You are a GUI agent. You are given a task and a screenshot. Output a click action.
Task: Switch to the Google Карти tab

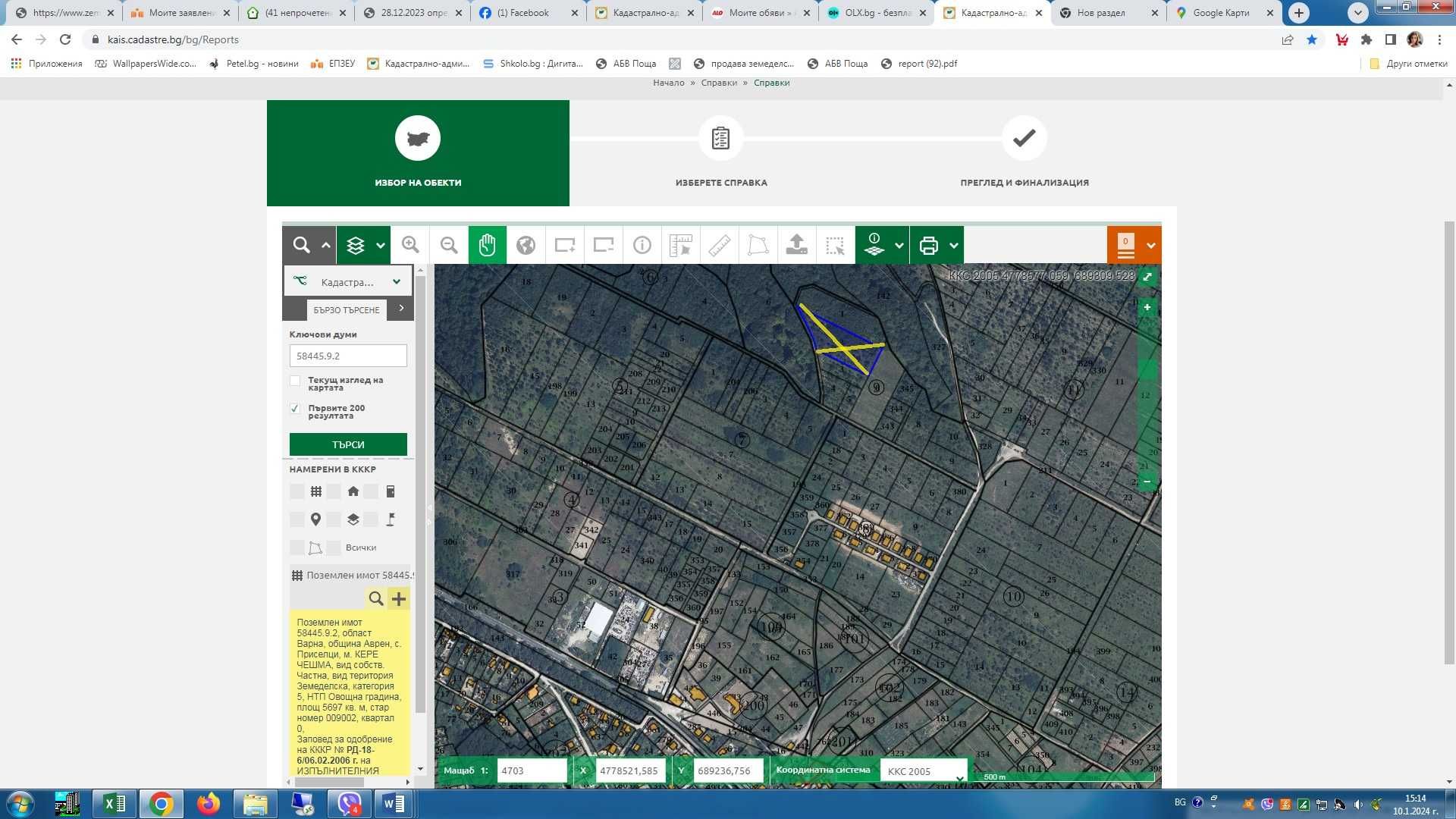tap(1225, 13)
